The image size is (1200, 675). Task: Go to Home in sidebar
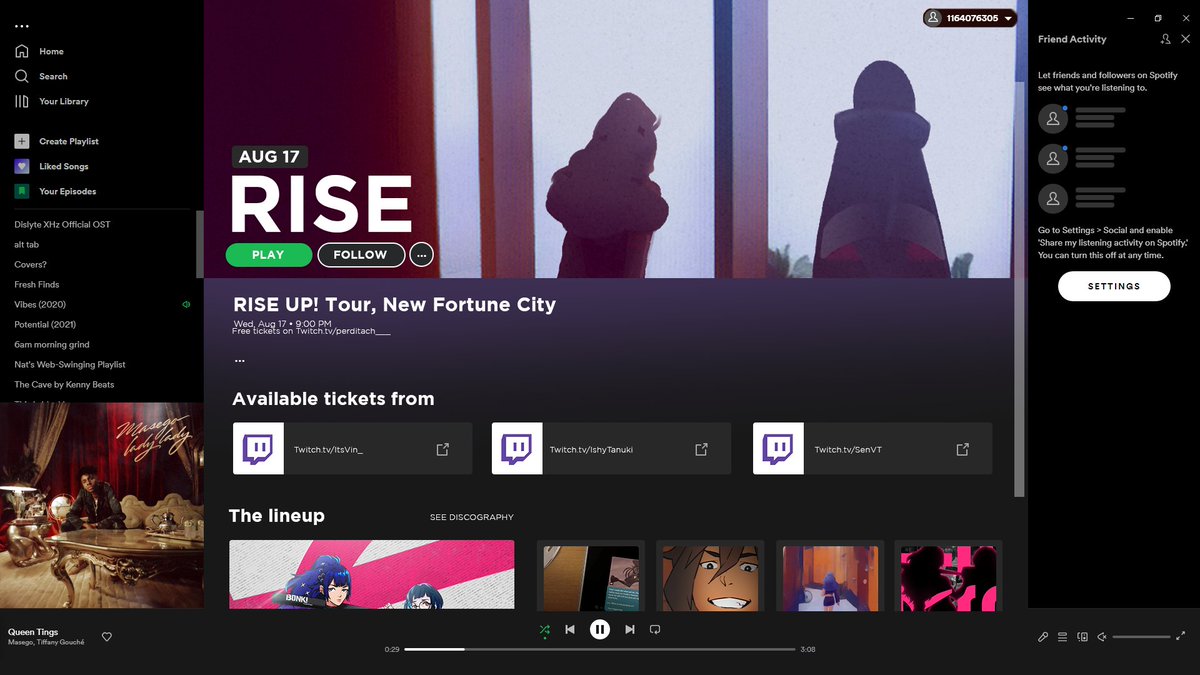[x=40, y=51]
